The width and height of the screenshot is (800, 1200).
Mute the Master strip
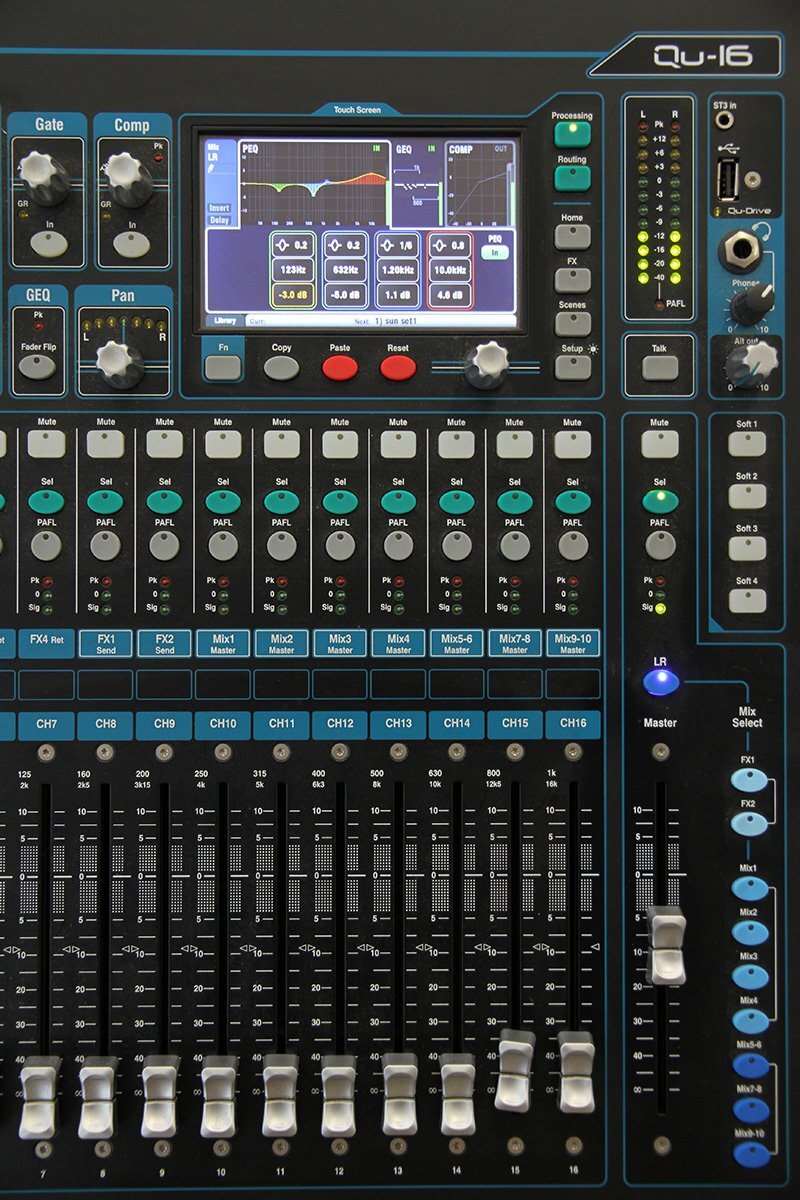point(660,445)
